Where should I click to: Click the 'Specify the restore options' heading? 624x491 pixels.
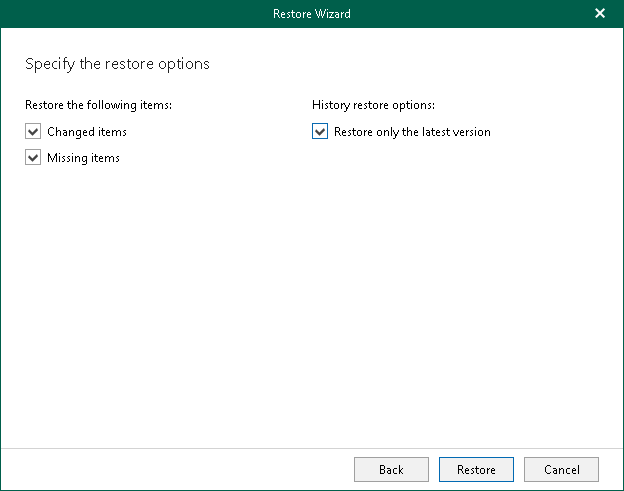(x=117, y=64)
